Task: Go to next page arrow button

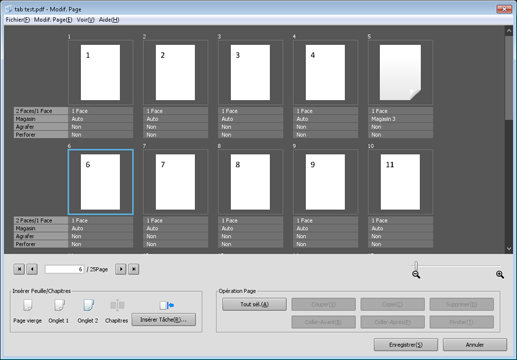Action: [121, 269]
